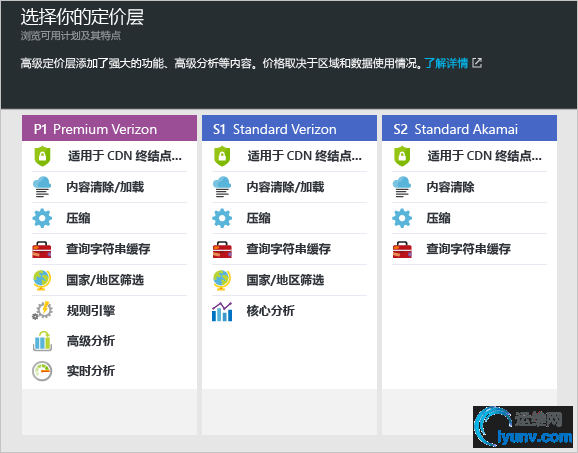Viewport: 578px width, 453px height.
Task: Click the 核心分析 feature text
Action: 271,311
